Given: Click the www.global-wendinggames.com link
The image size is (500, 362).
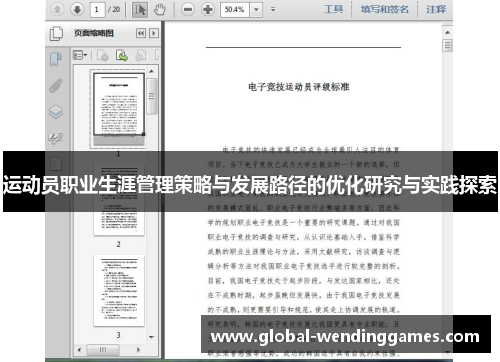Looking at the screenshot, I should (345, 337).
